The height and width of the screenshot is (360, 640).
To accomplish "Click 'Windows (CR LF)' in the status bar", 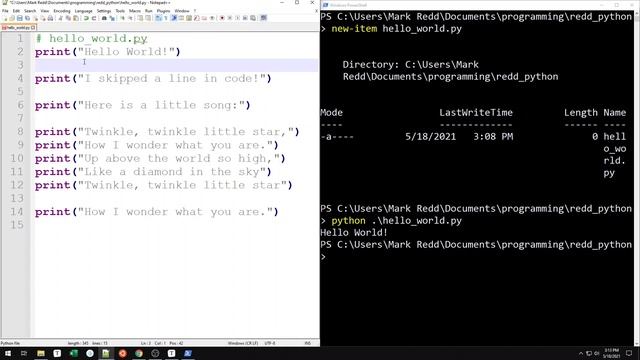I will point(242,343).
